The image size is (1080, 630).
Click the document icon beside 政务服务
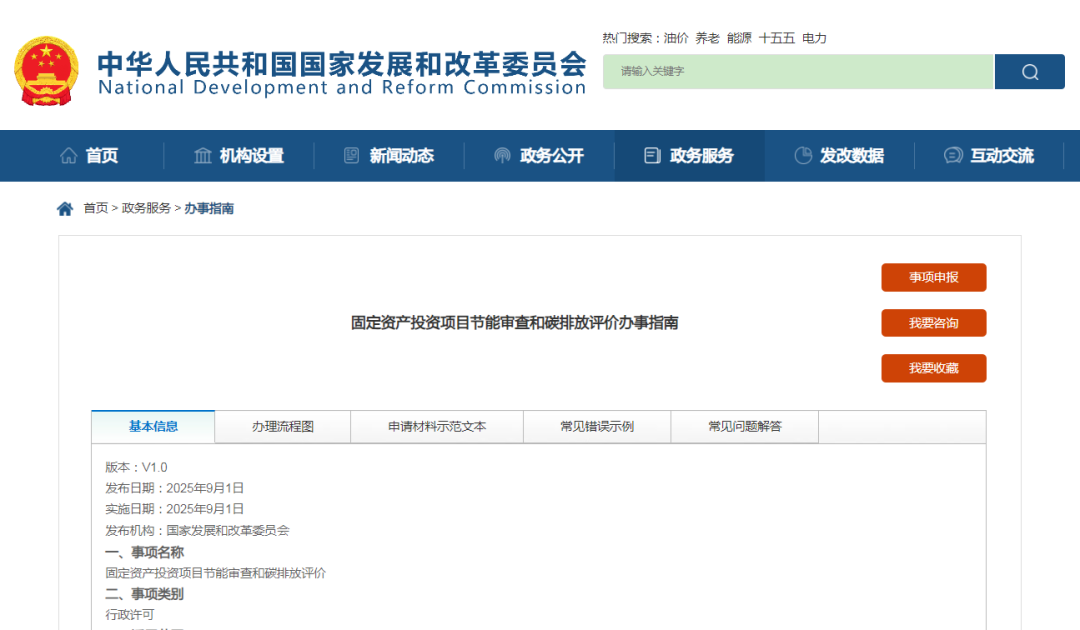coord(652,156)
